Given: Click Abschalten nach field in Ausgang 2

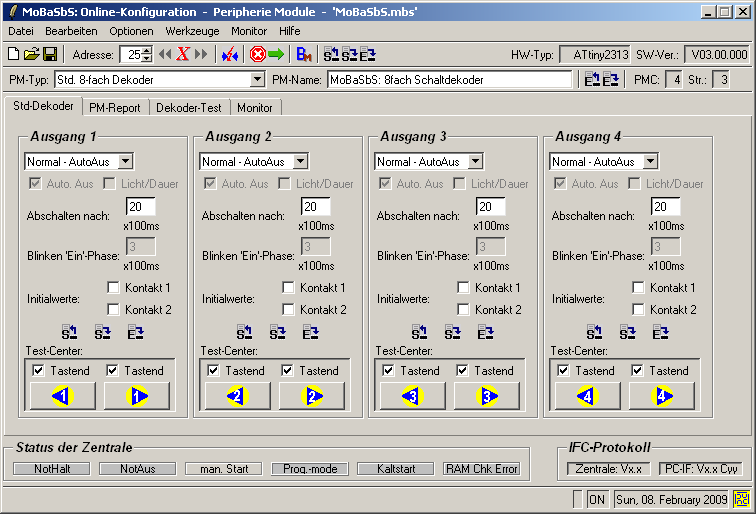Looking at the screenshot, I should tap(315, 206).
